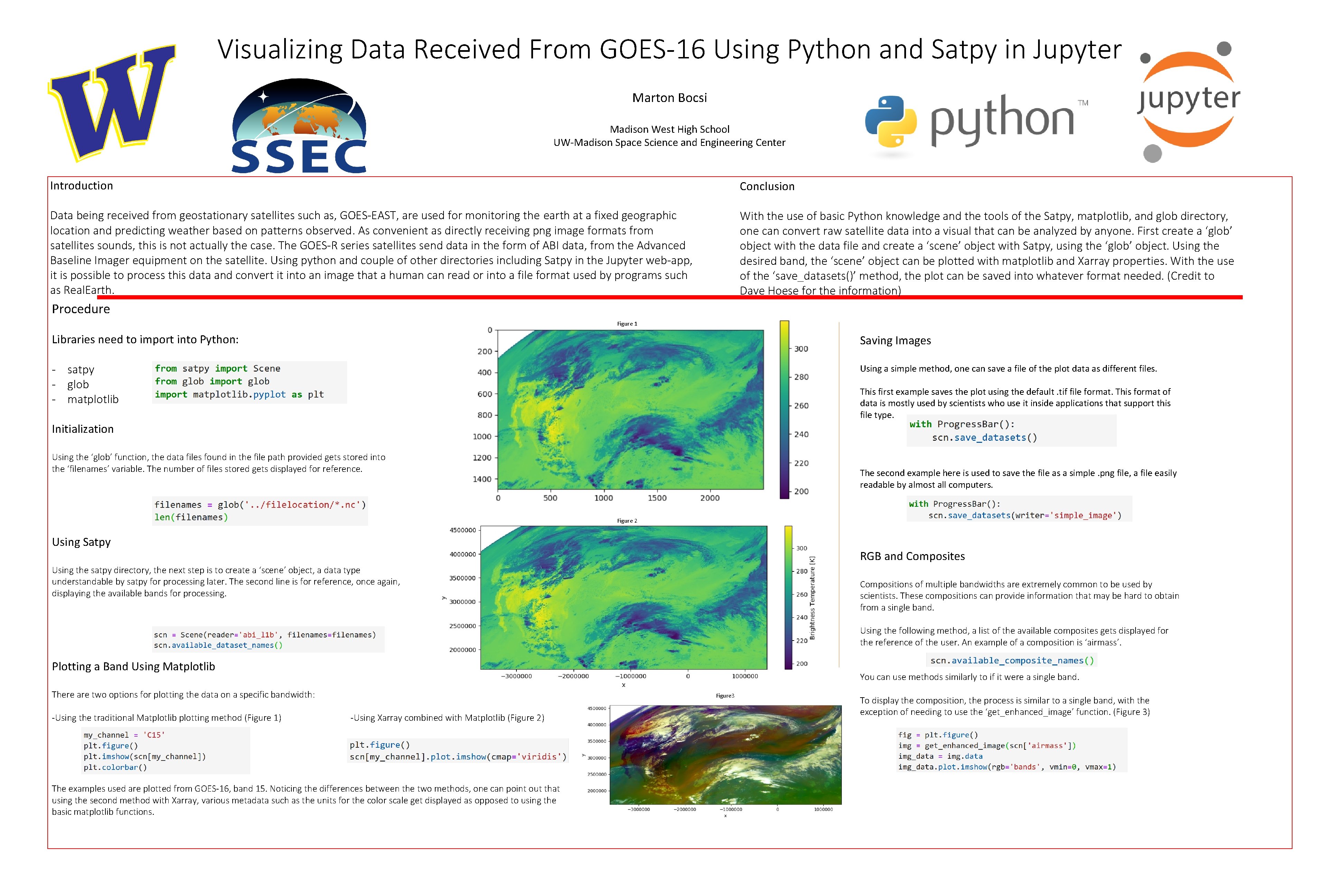Click the Figure 1 viridis colorbar
The height and width of the screenshot is (896, 1344).
pos(785,409)
